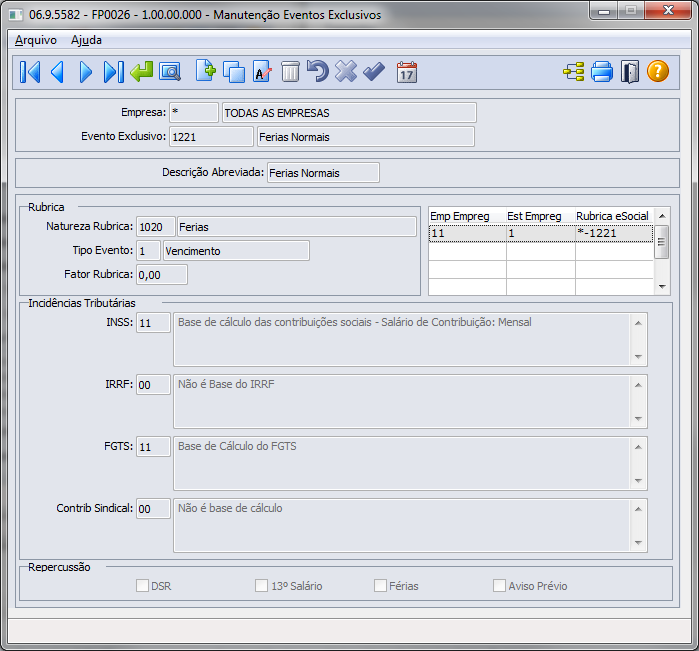Click the Ferias natureza description field
699x651 pixels.
[297, 227]
